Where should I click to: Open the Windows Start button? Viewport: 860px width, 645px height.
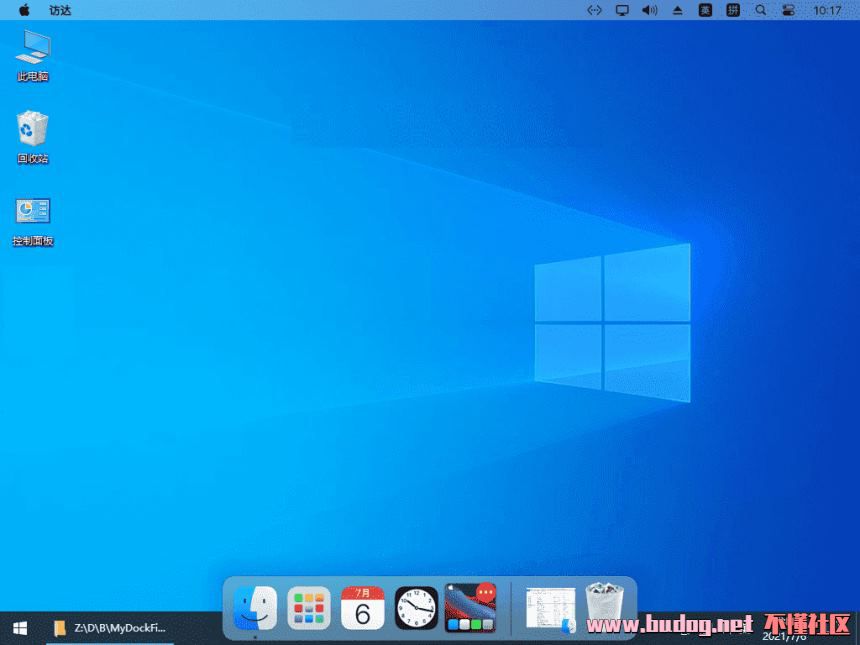point(20,628)
